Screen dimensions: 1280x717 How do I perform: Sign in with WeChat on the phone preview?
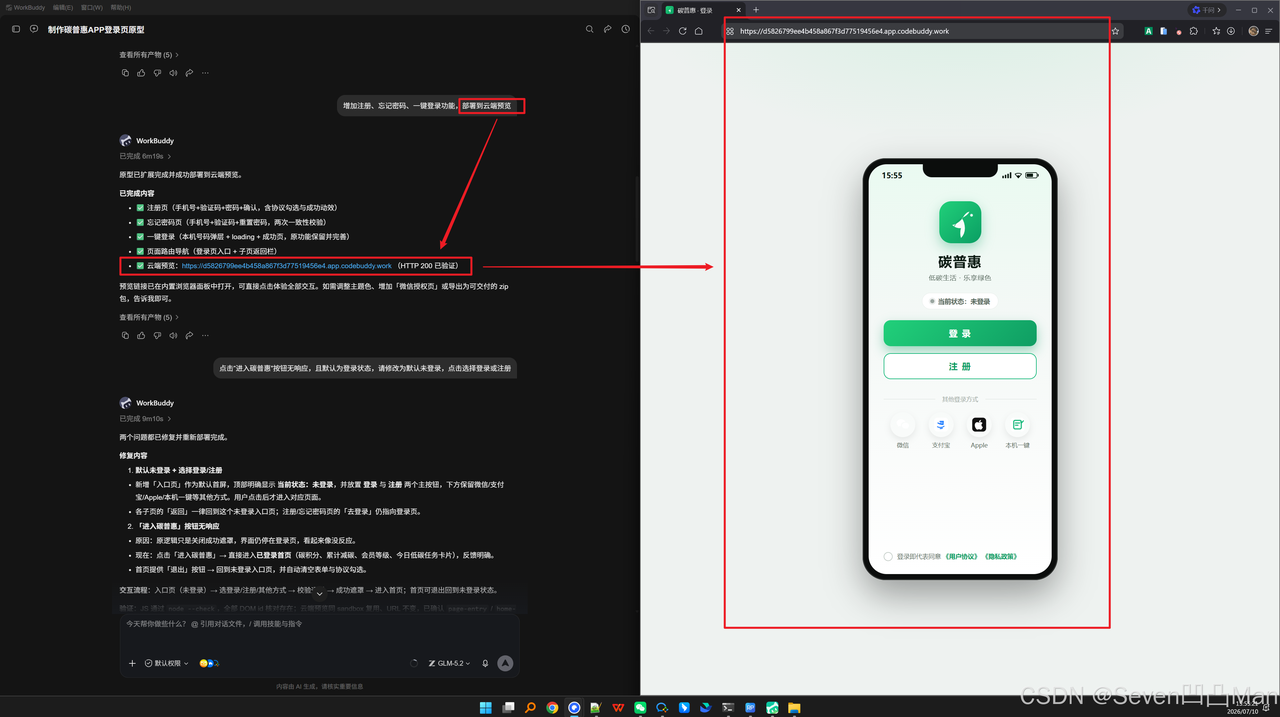[x=903, y=426]
